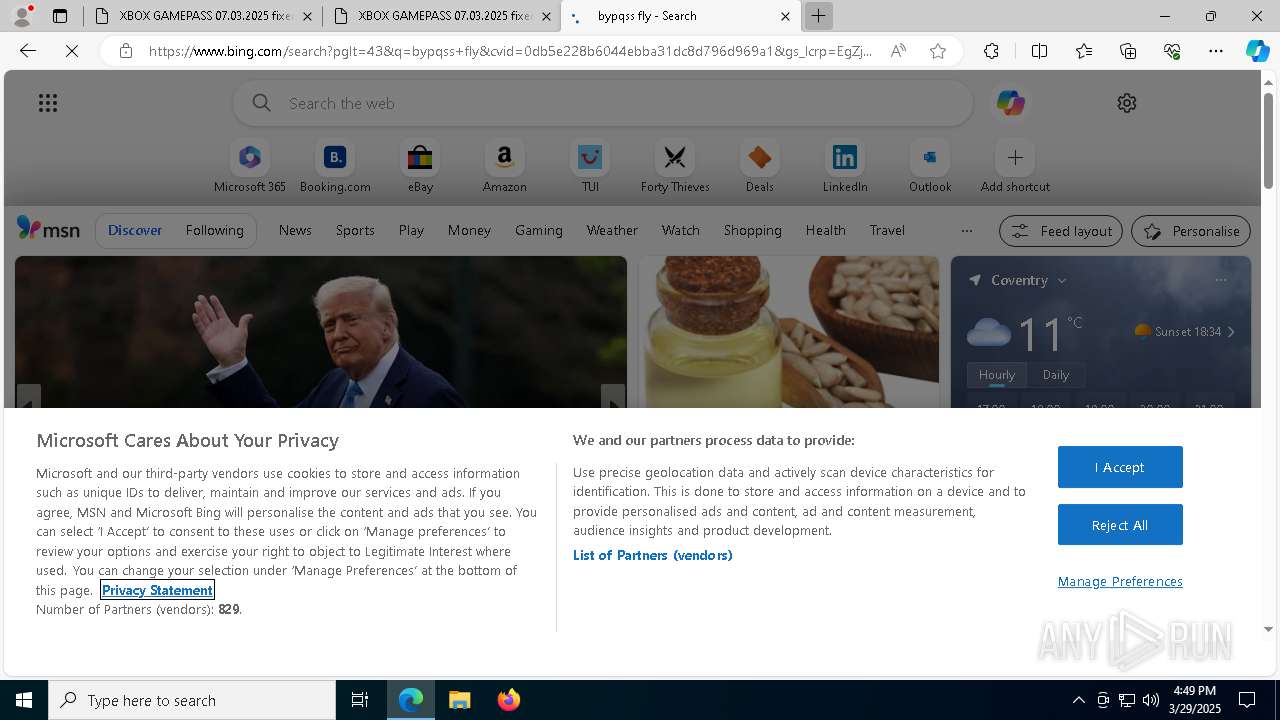Expand the Coventry location dropdown

coord(1062,281)
